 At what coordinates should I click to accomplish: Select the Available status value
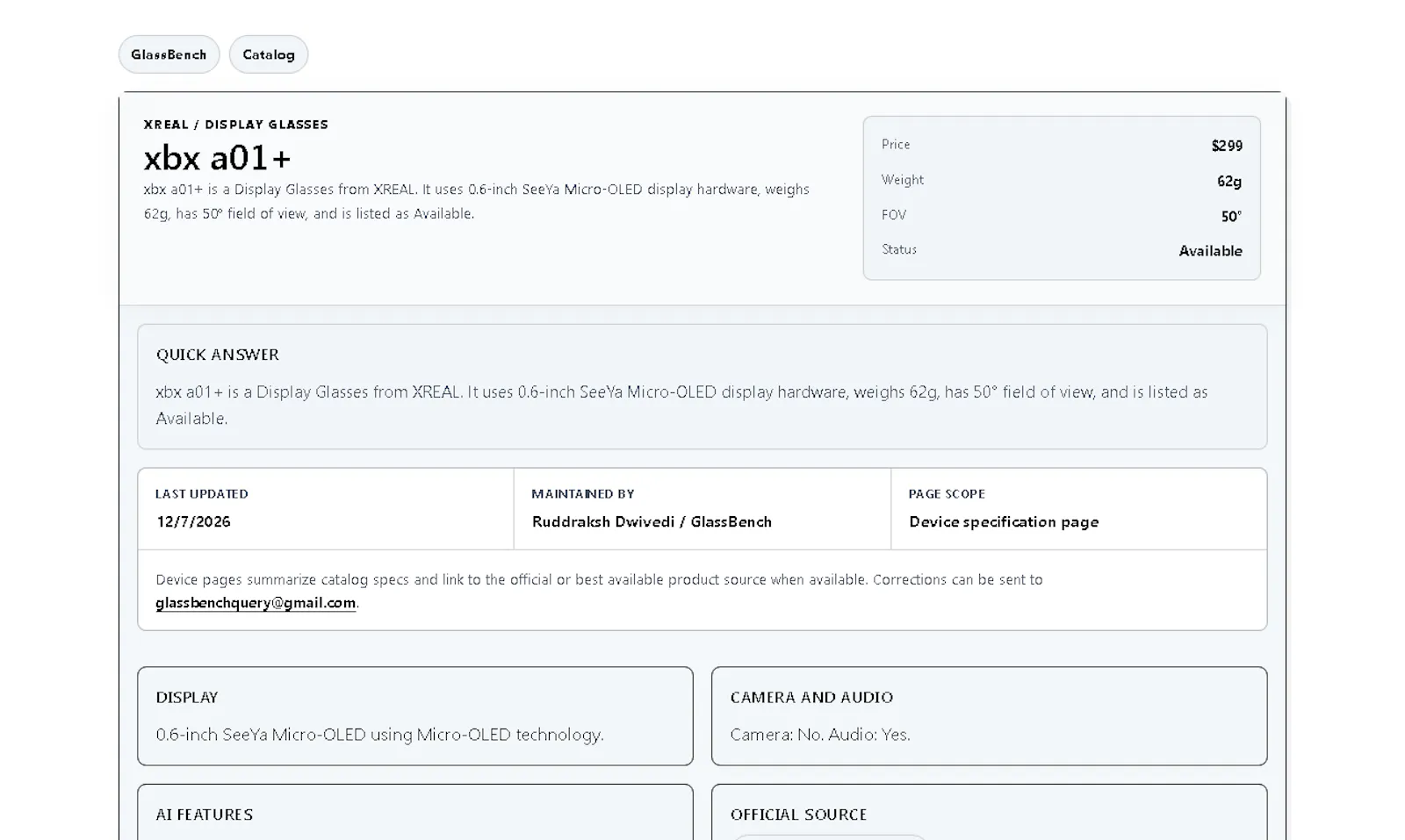click(x=1210, y=251)
